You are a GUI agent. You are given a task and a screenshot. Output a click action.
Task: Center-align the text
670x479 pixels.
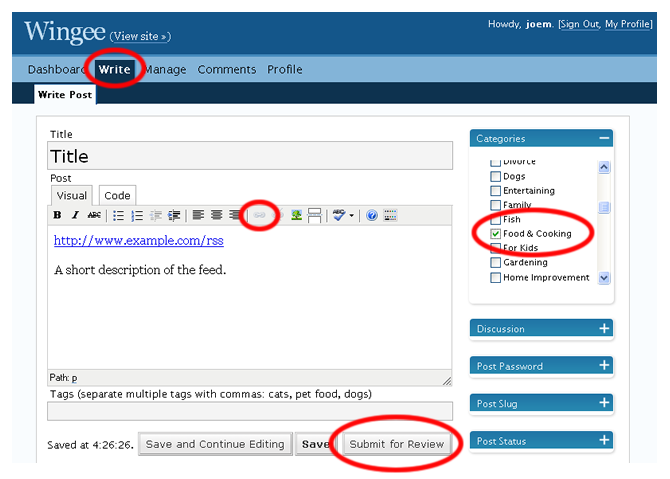click(217, 215)
